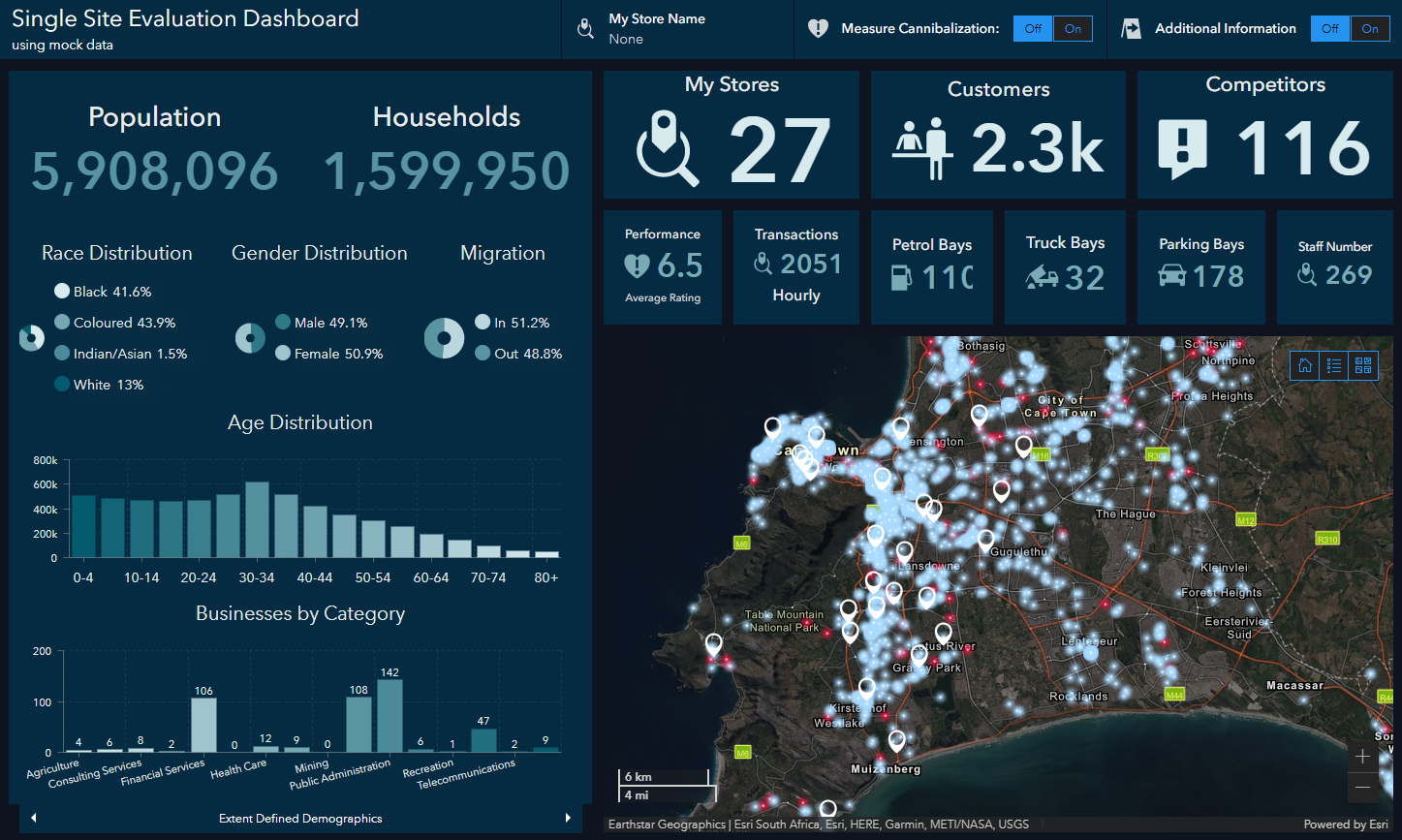
Task: Click the tallest 30-34 age distribution bar
Action: [257, 518]
